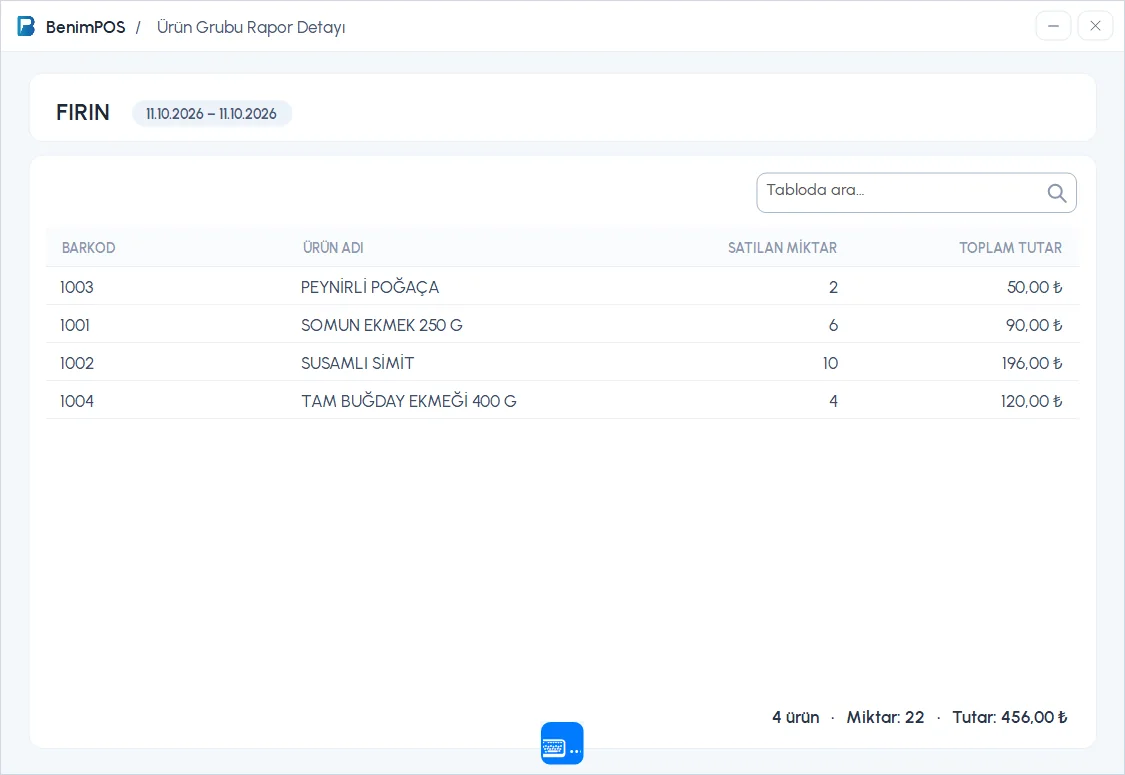1125x775 pixels.
Task: Click the "Miktar: 22" summary
Action: click(x=885, y=717)
